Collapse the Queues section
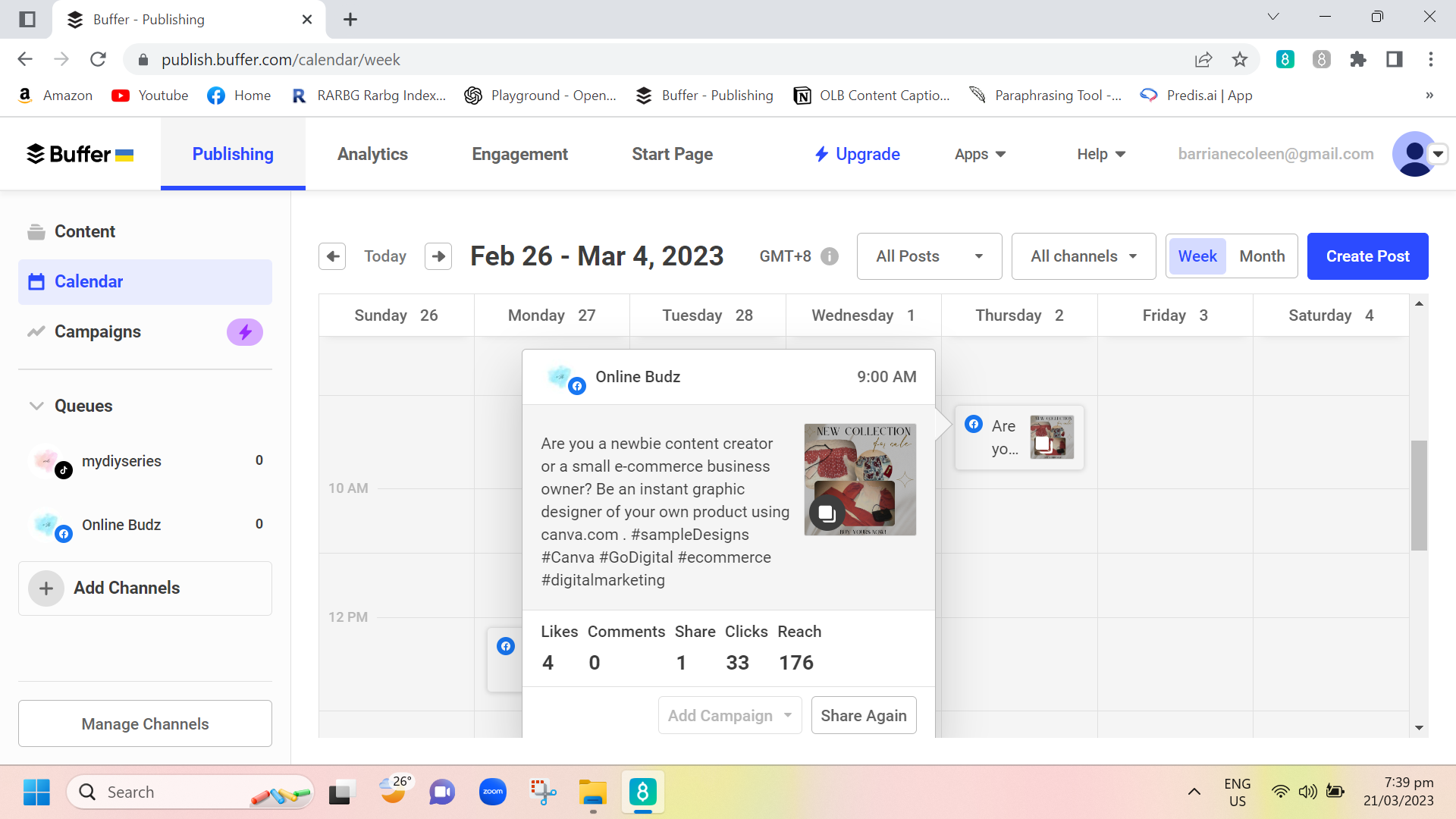Image resolution: width=1456 pixels, height=819 pixels. click(x=36, y=406)
